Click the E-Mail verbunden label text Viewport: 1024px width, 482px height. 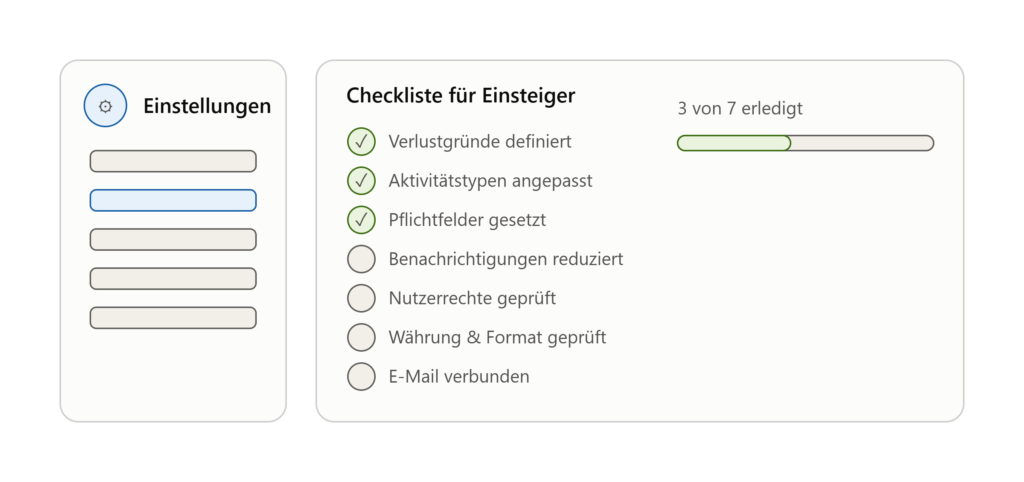pos(458,377)
